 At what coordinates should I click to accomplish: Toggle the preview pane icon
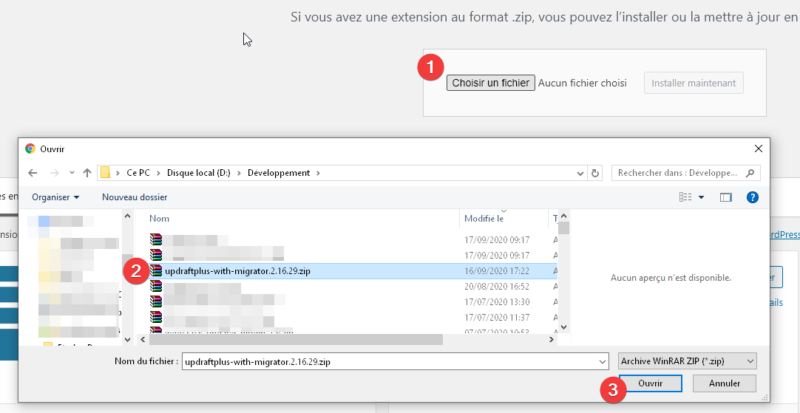[x=726, y=197]
